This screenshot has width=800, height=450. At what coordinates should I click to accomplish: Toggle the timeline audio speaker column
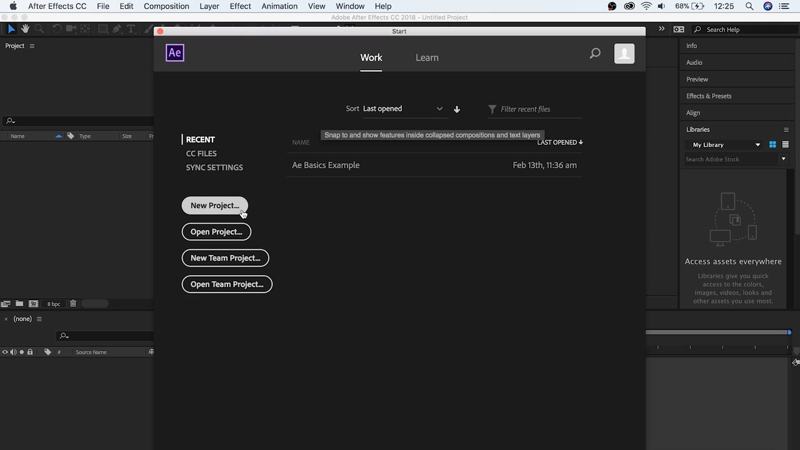pos(13,352)
